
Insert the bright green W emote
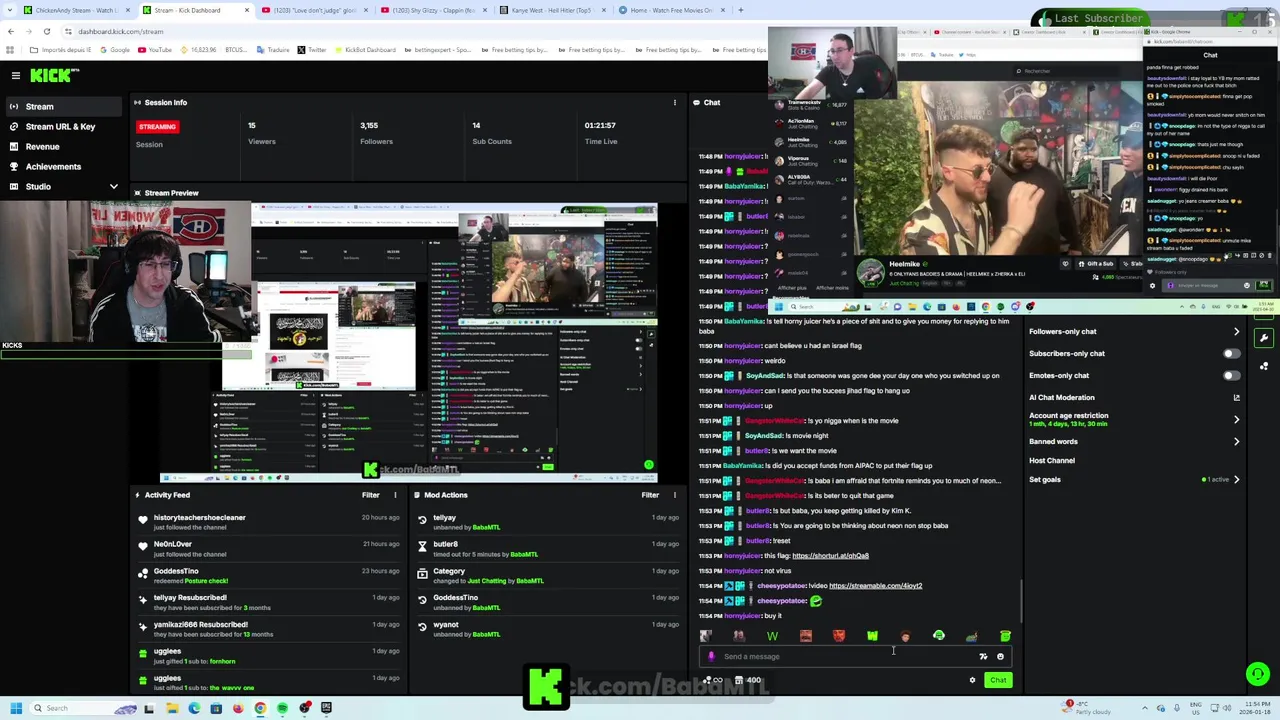coord(872,637)
